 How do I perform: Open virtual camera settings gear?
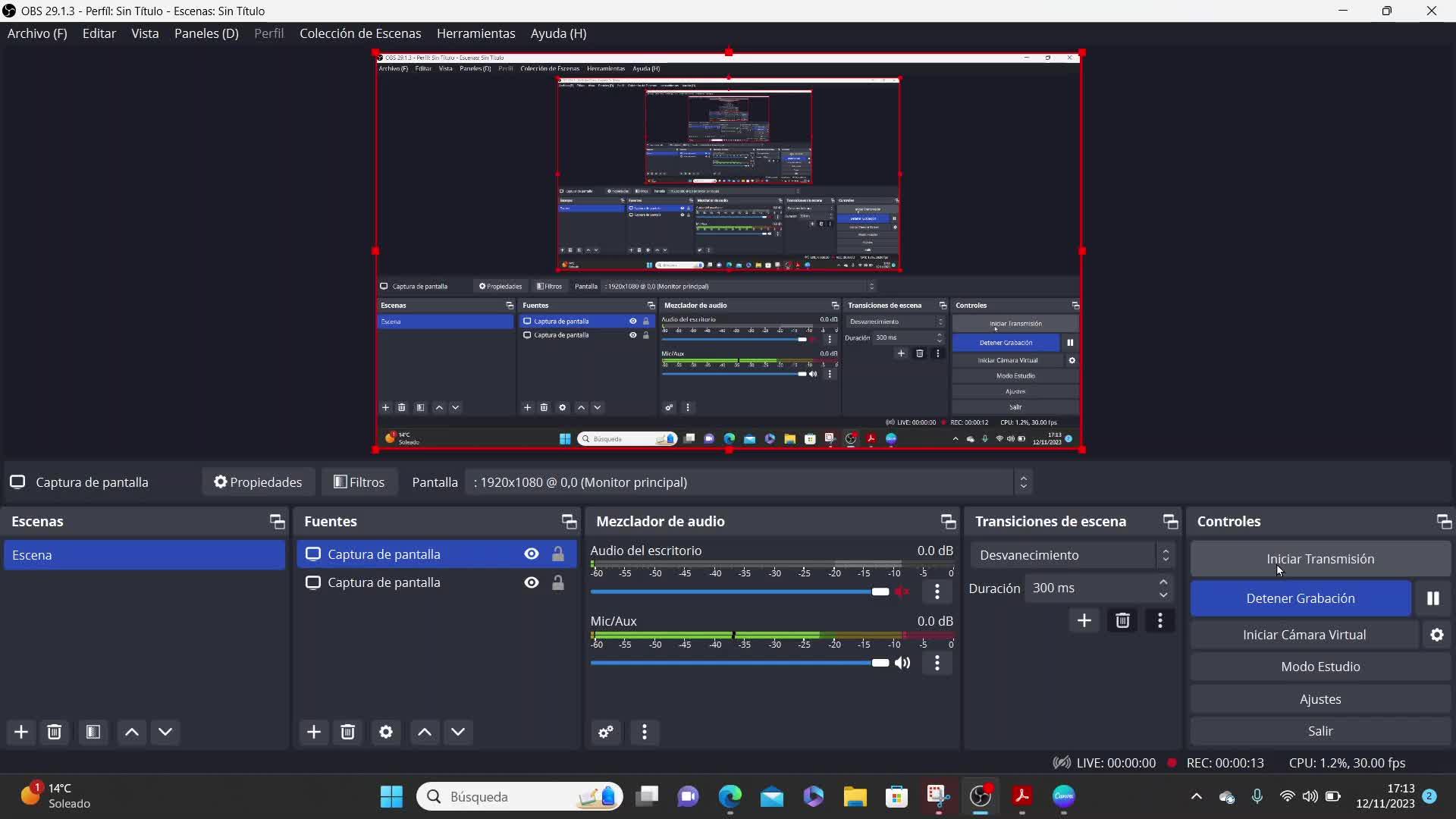tap(1436, 635)
